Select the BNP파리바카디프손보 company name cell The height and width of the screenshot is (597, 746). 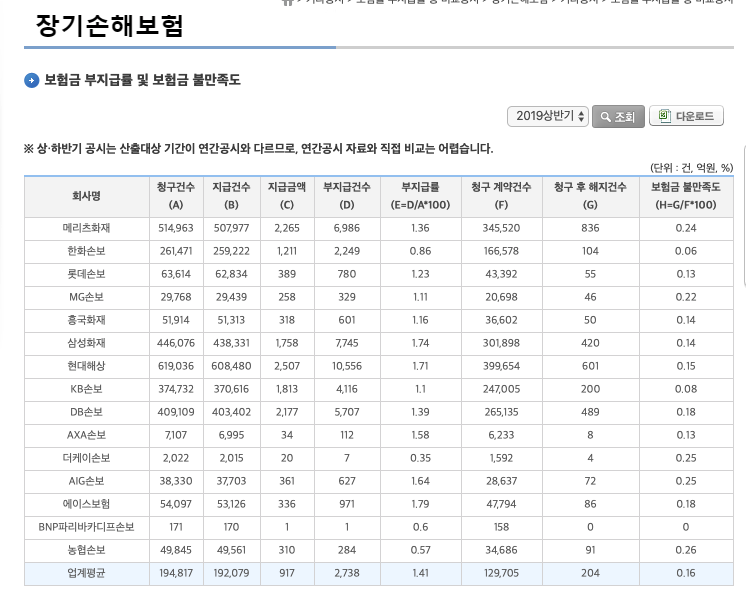coord(87,527)
